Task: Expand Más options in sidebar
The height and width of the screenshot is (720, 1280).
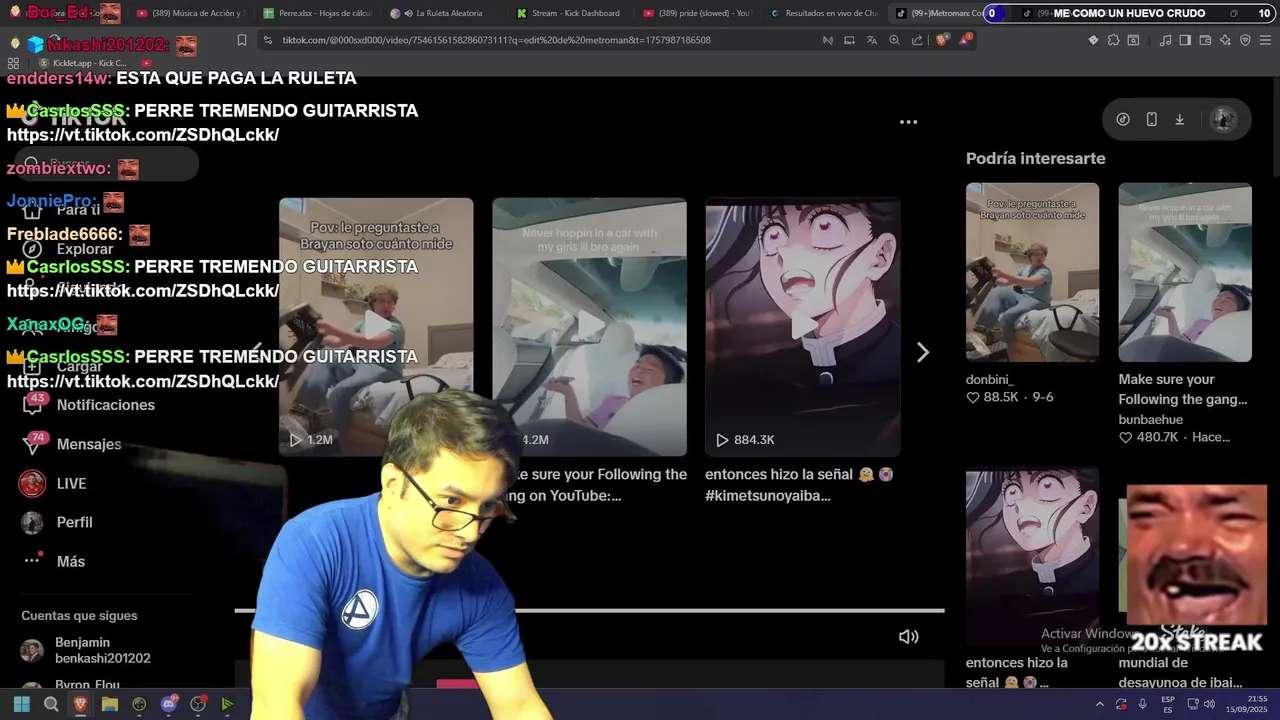Action: tap(55, 561)
